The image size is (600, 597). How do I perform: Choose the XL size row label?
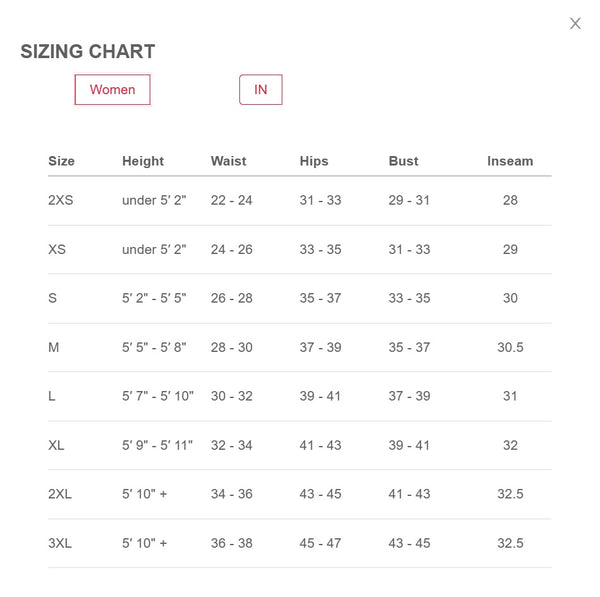tap(56, 445)
